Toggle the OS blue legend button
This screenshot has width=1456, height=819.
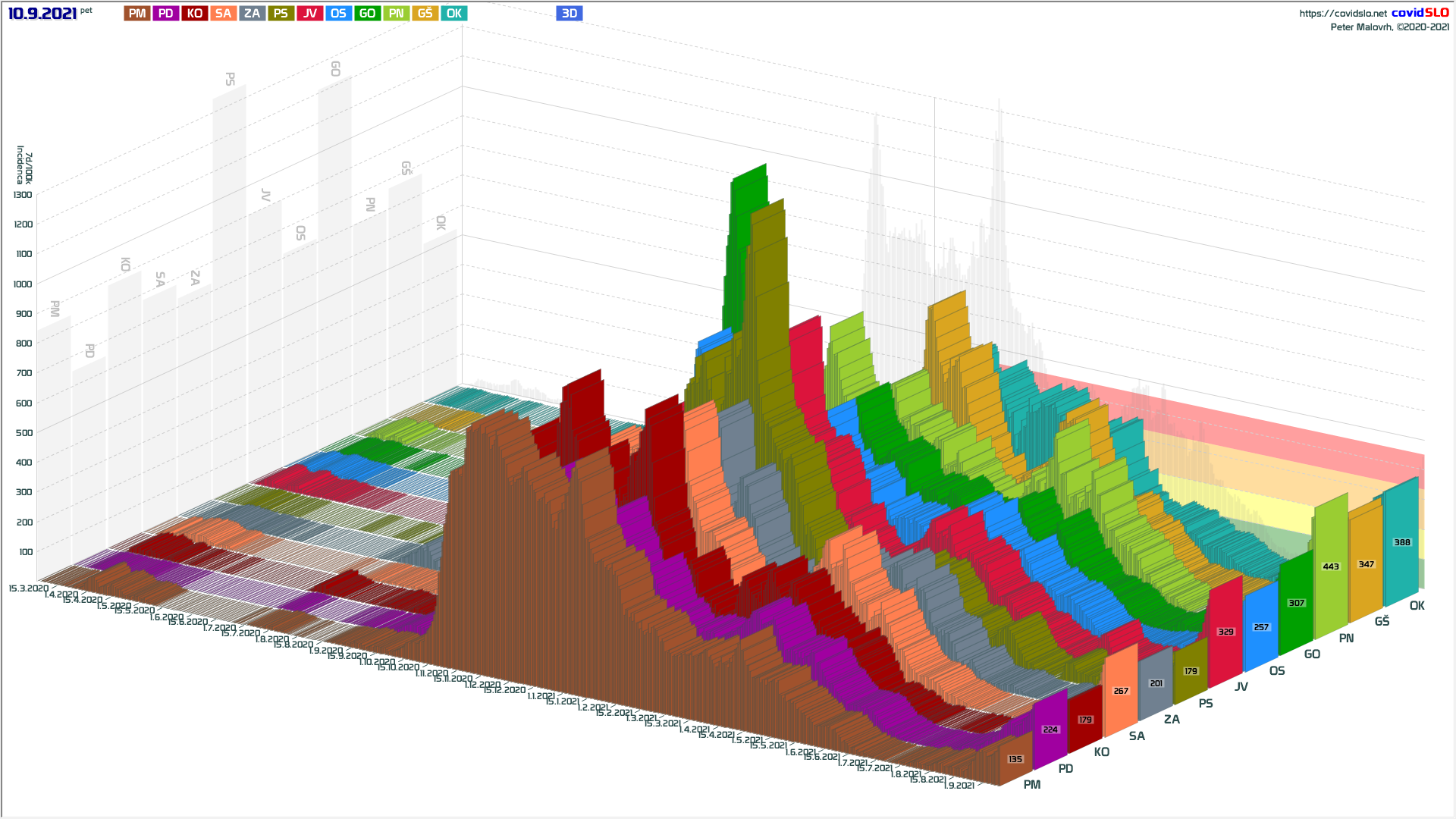[339, 14]
